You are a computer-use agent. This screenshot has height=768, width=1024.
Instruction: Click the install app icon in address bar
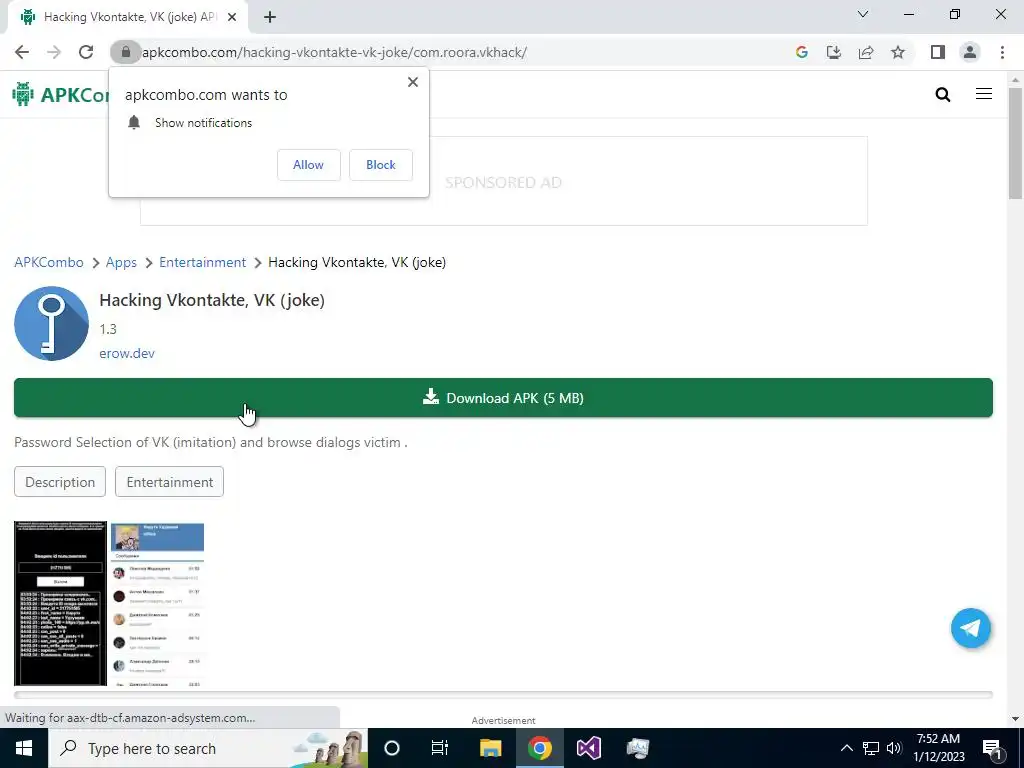coord(834,52)
